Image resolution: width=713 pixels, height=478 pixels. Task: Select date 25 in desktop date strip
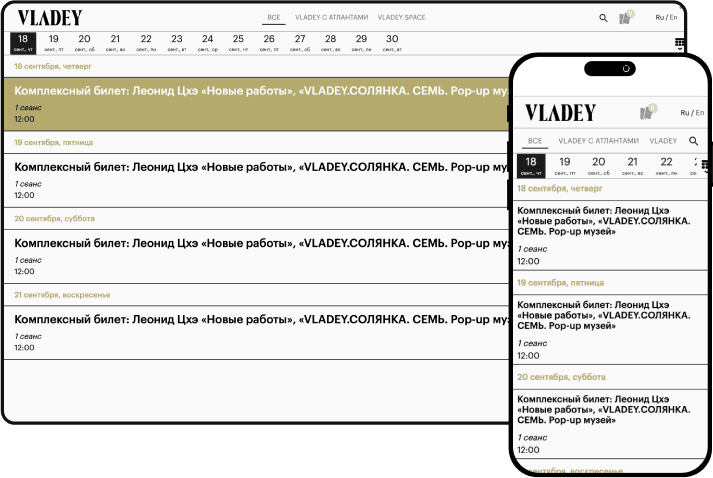pyautogui.click(x=238, y=42)
